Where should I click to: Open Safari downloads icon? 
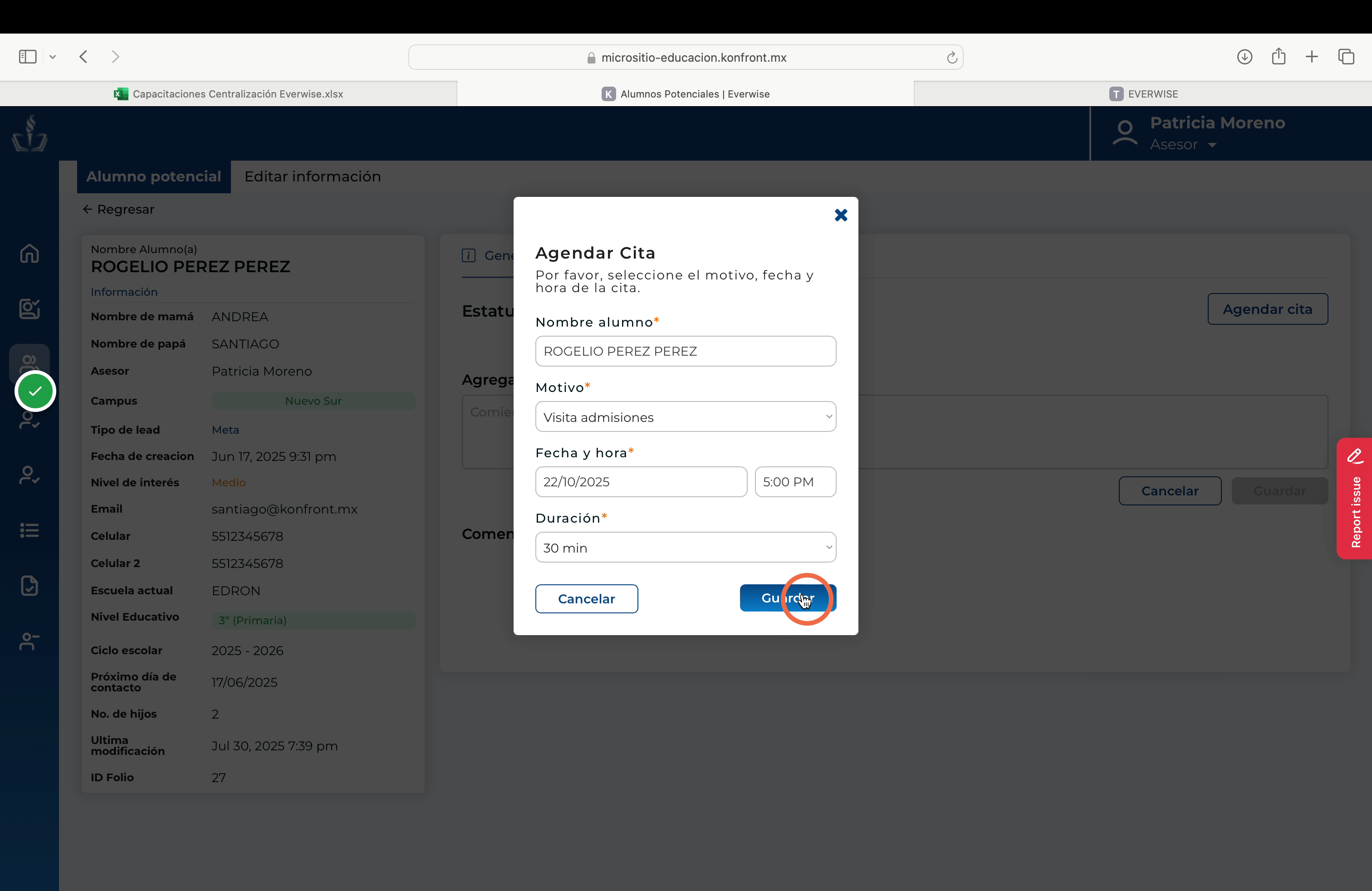tap(1245, 56)
